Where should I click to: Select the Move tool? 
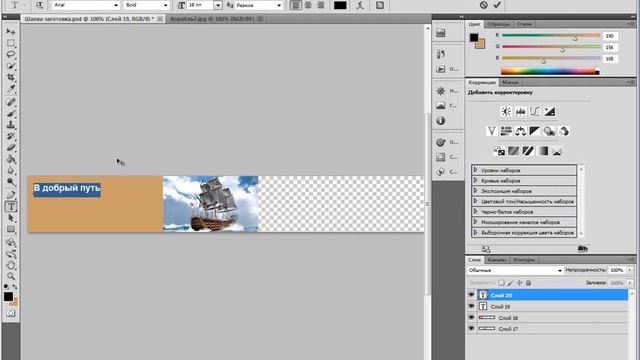coord(11,31)
